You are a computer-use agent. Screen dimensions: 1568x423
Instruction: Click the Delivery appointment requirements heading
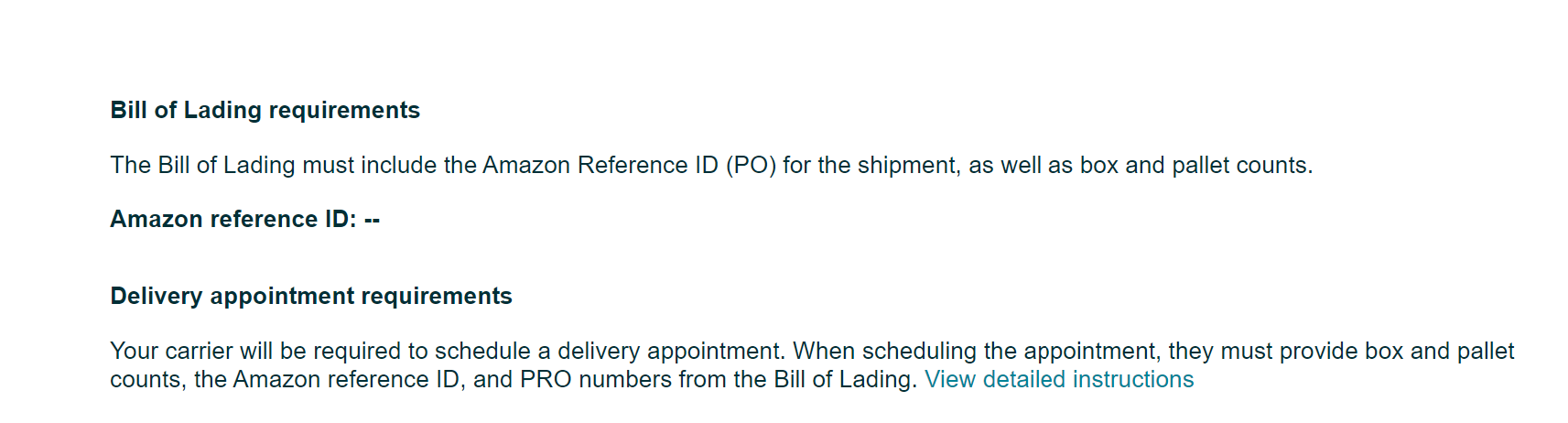(311, 296)
